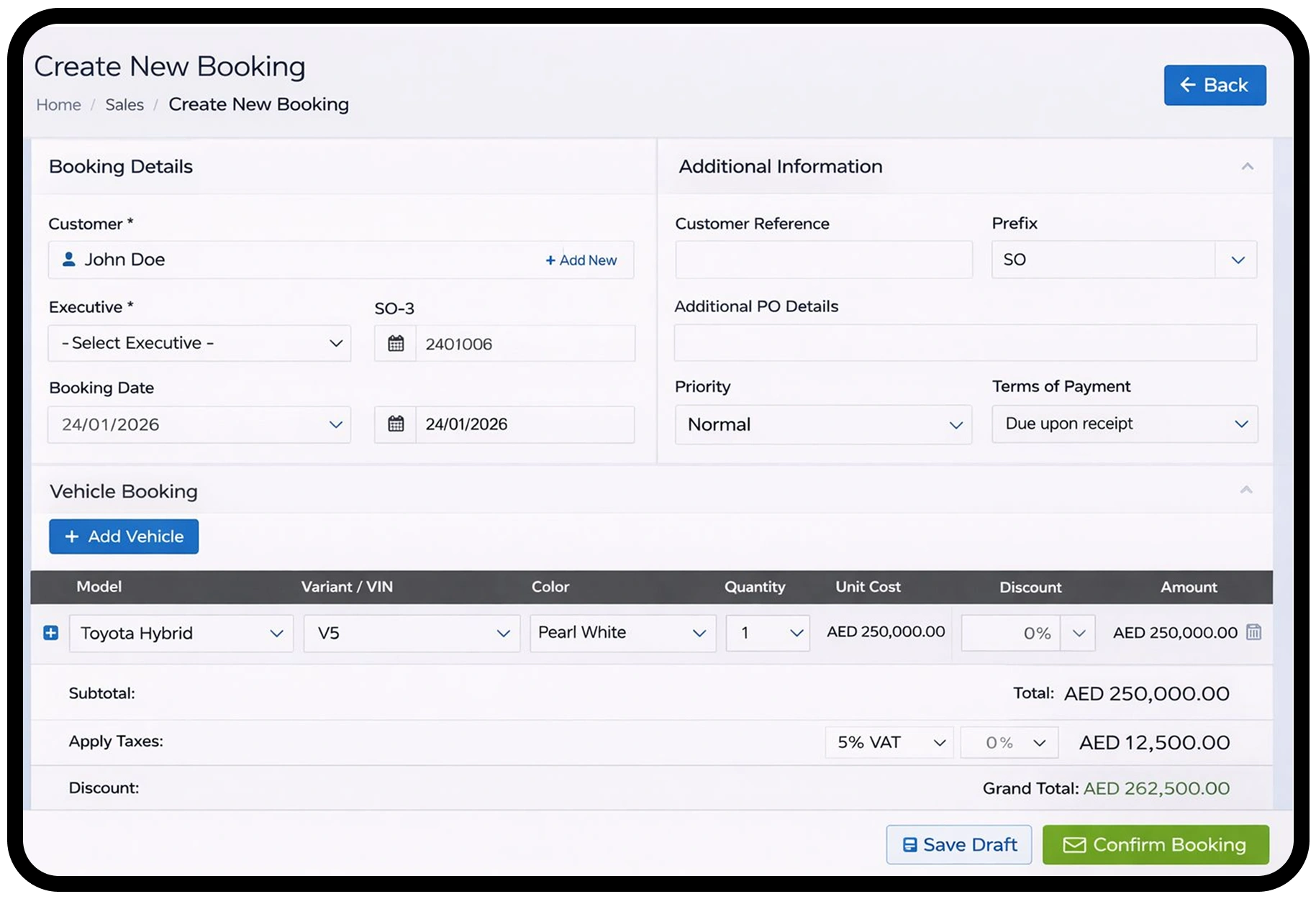Screen dimensions: 1316x899
Task: Click the Apply Taxes label
Action: [116, 741]
